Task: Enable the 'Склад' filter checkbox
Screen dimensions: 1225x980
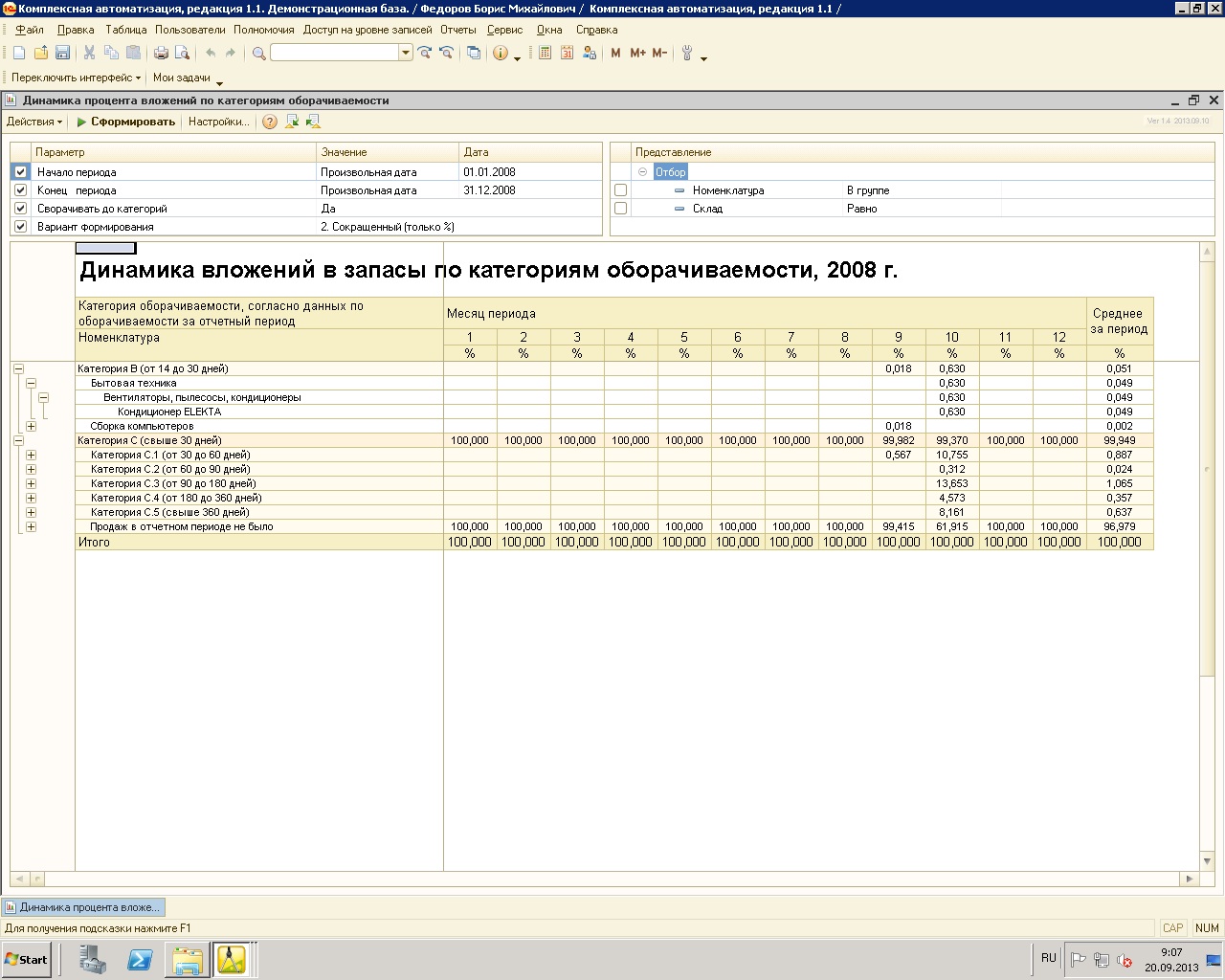Action: pos(620,209)
